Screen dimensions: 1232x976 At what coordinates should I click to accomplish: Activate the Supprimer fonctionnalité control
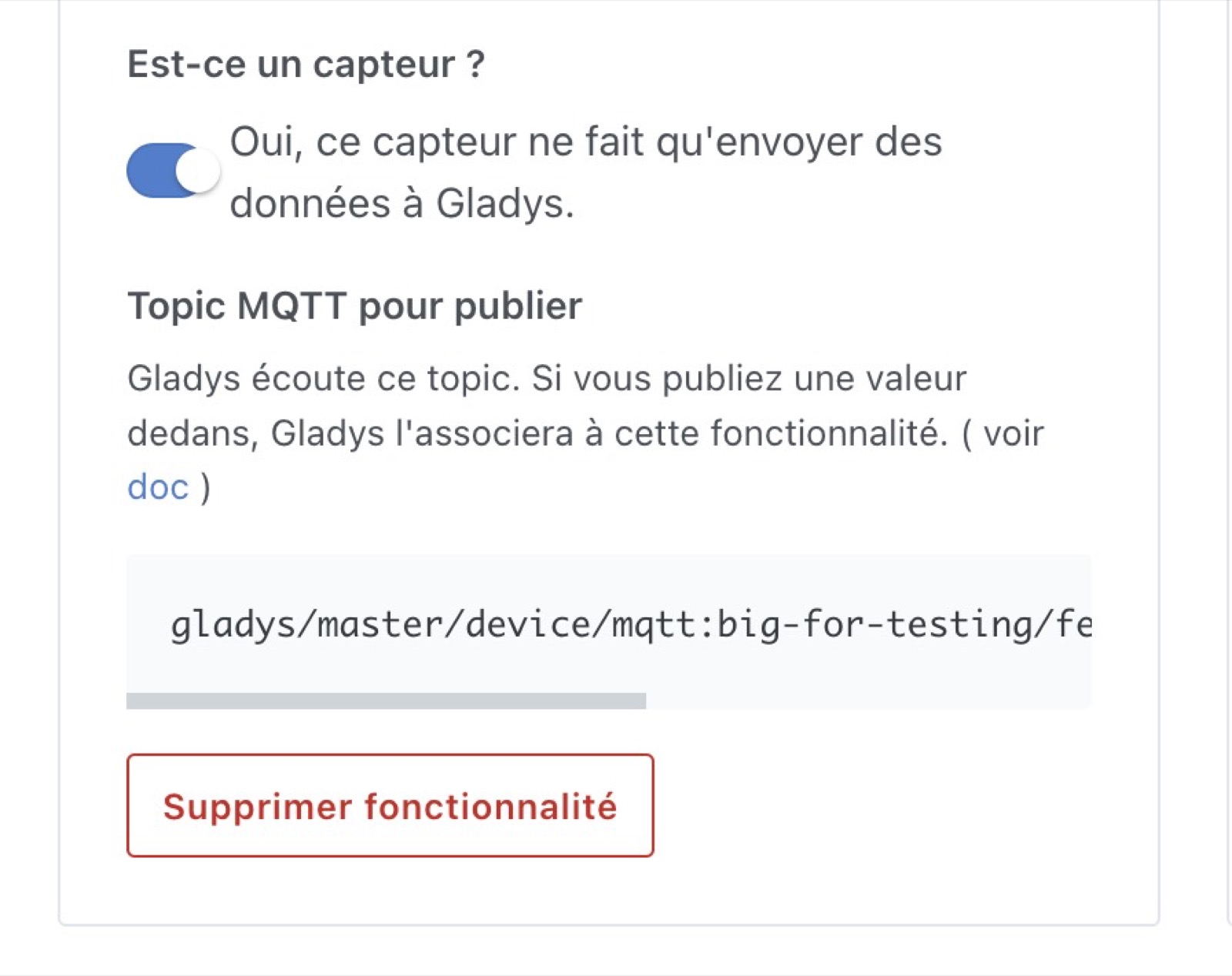click(390, 806)
